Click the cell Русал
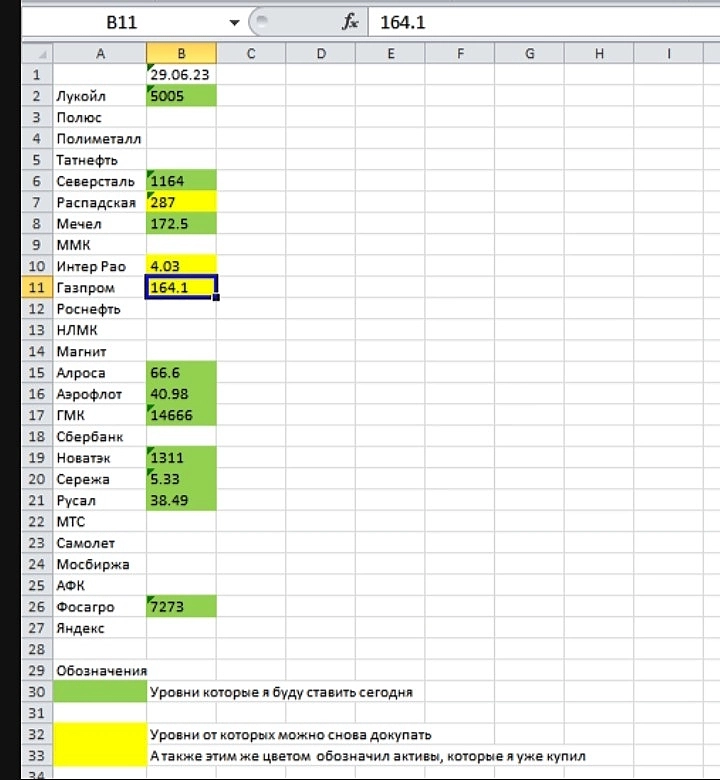Screen dimensions: 720x780 tap(100, 500)
